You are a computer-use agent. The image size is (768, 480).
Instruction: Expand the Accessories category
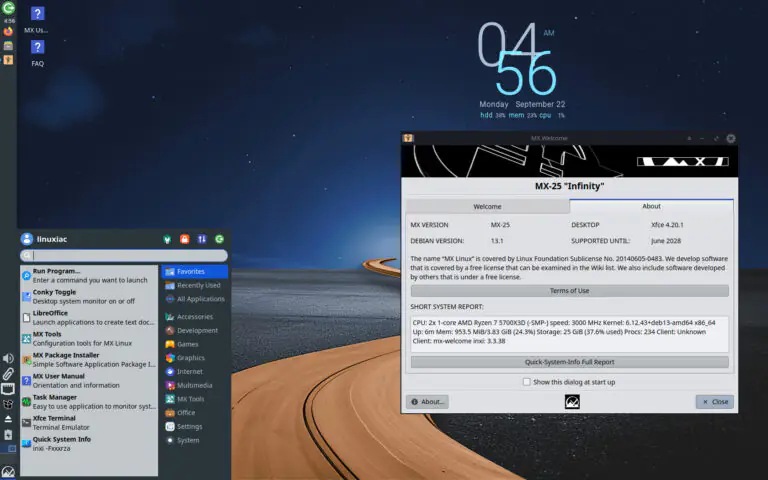click(x=195, y=316)
